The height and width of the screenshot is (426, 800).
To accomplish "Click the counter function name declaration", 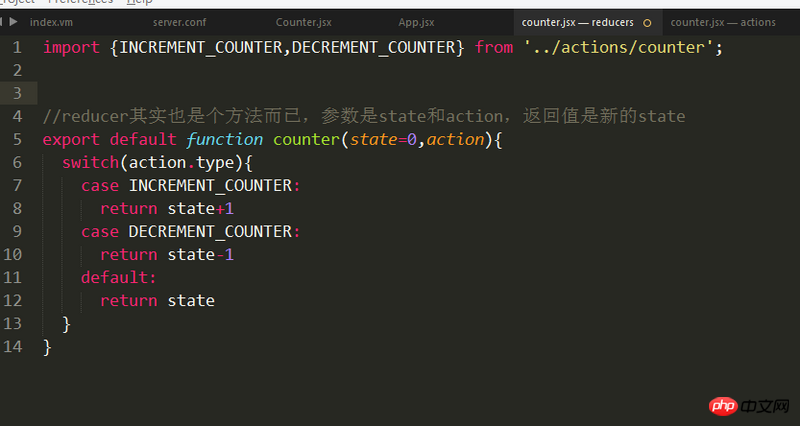I will (x=305, y=139).
